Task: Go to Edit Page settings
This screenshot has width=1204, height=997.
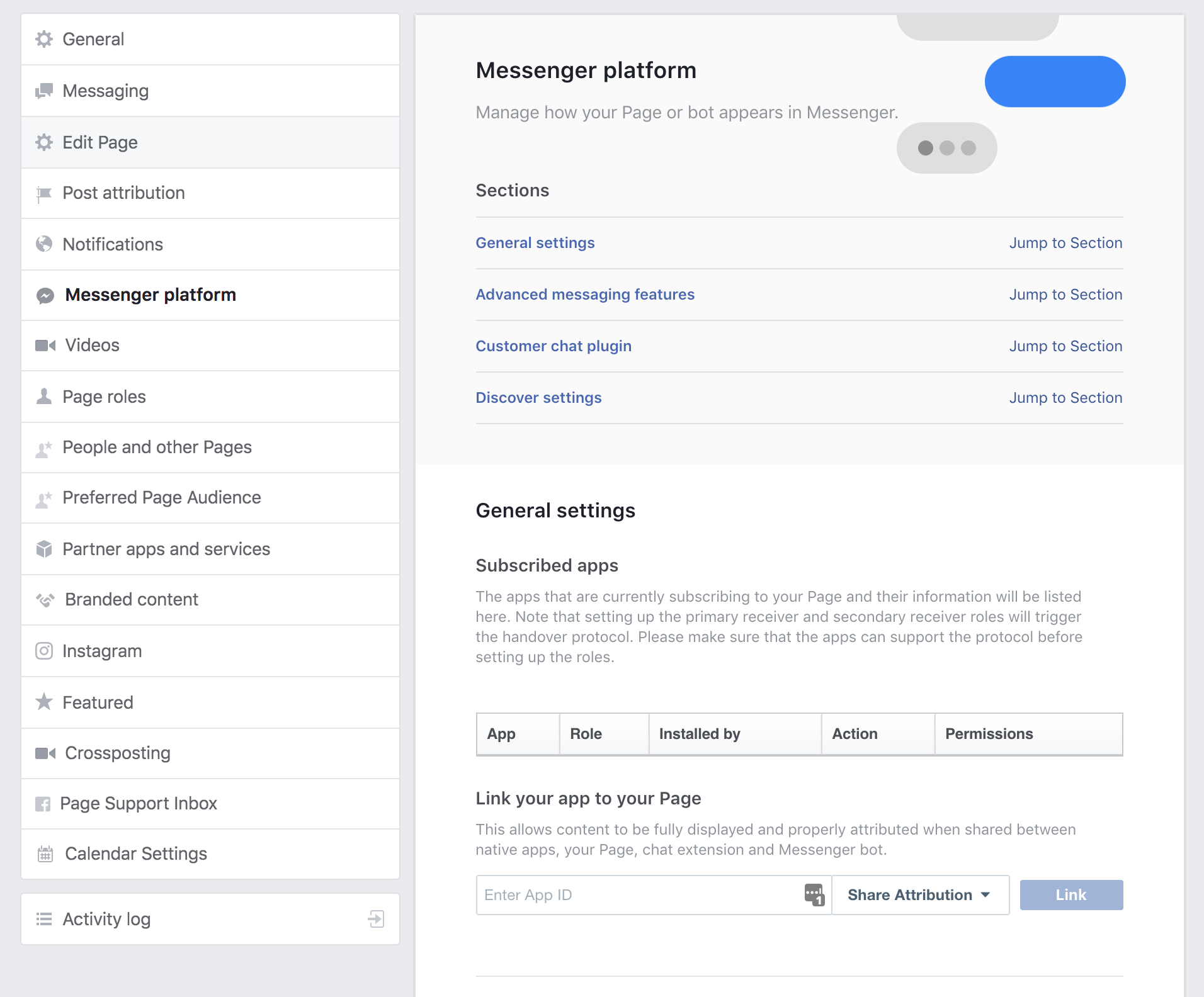Action: tap(210, 142)
